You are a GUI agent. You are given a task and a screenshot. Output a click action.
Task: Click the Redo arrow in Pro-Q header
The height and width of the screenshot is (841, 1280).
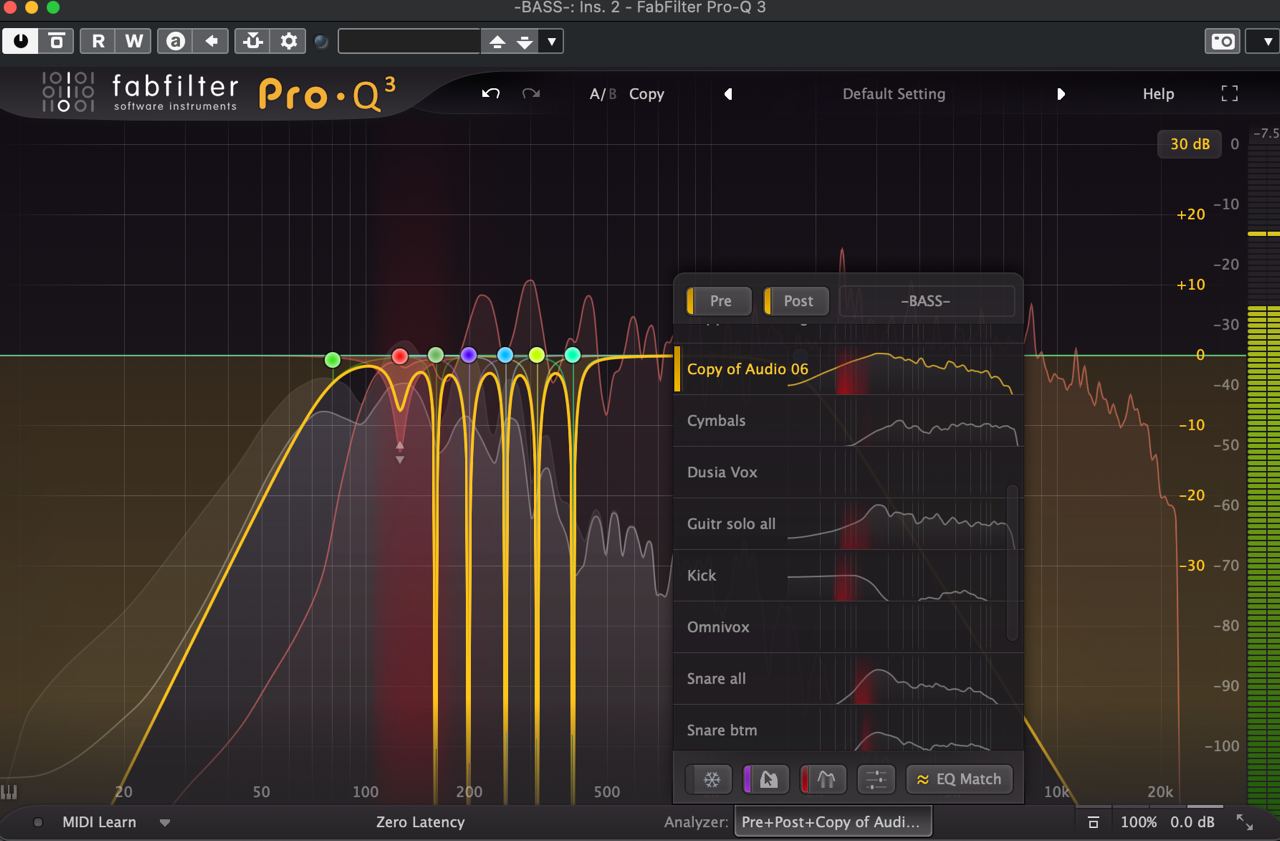coord(531,93)
